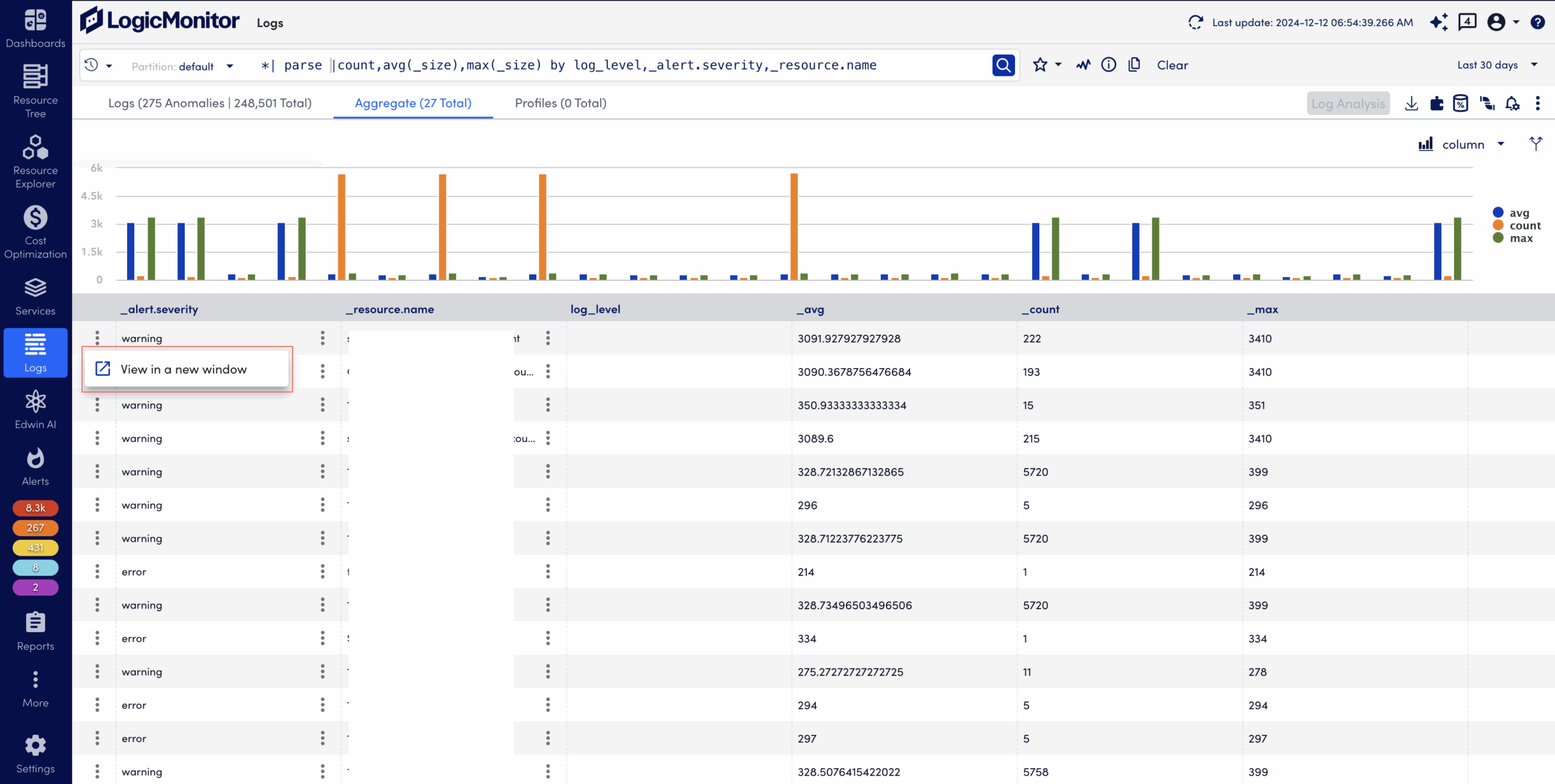
Task: Click the percent calculator icon
Action: 1460,103
